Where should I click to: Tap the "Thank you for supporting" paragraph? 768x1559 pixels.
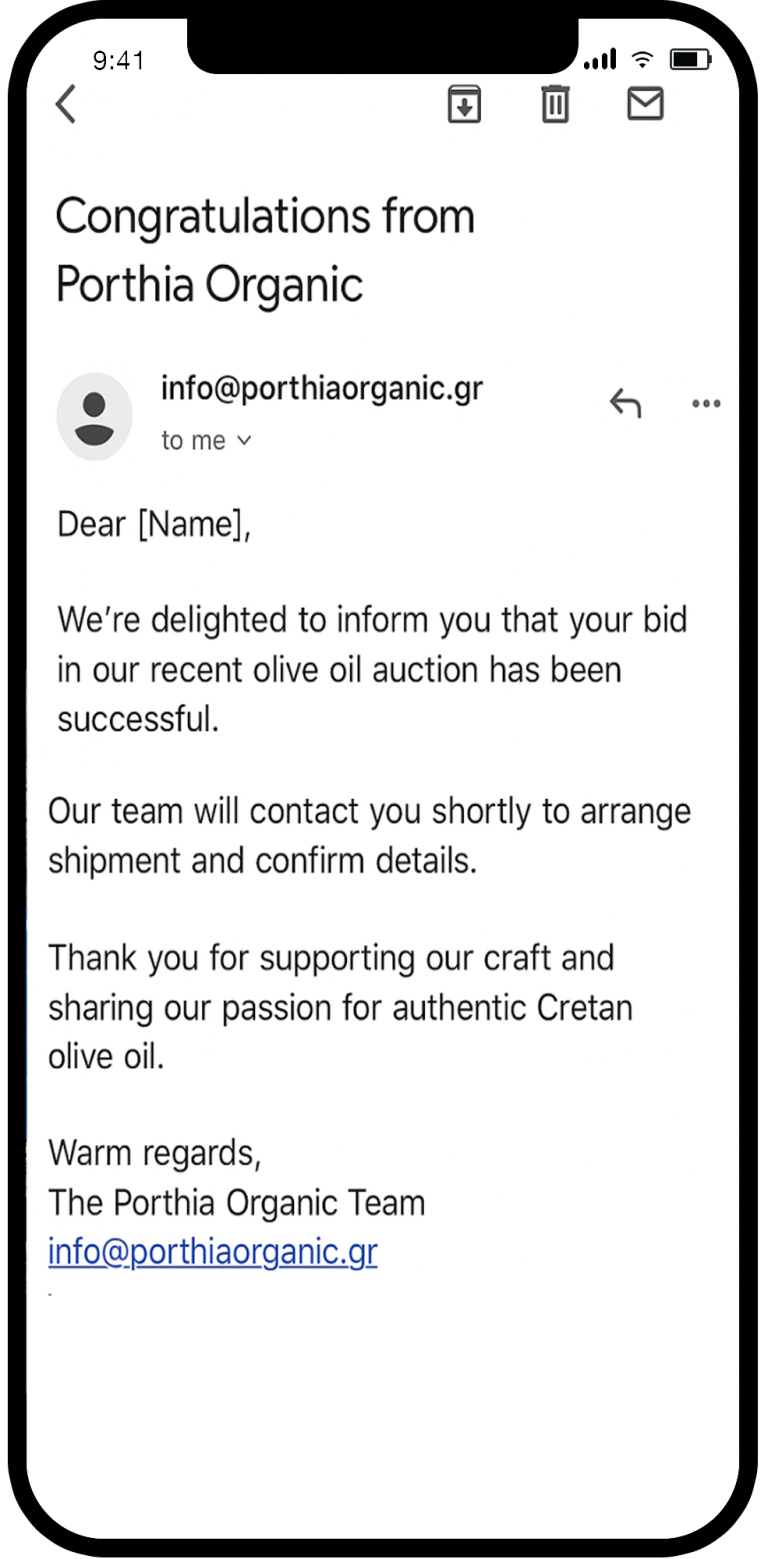pos(340,1006)
